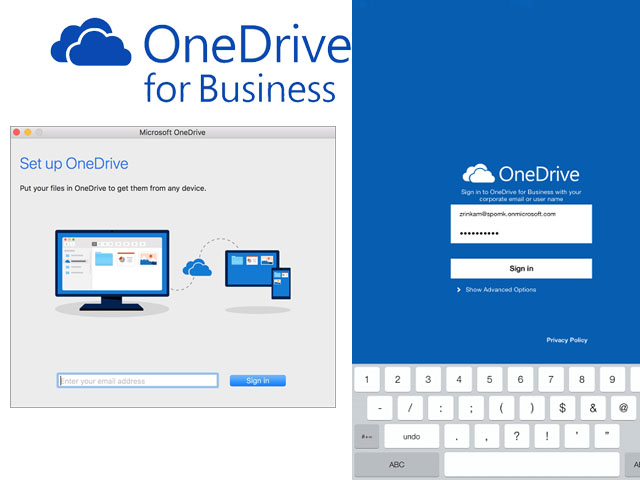Tap the 8 key on keyboard
Image resolution: width=640 pixels, height=480 pixels.
(x=582, y=379)
